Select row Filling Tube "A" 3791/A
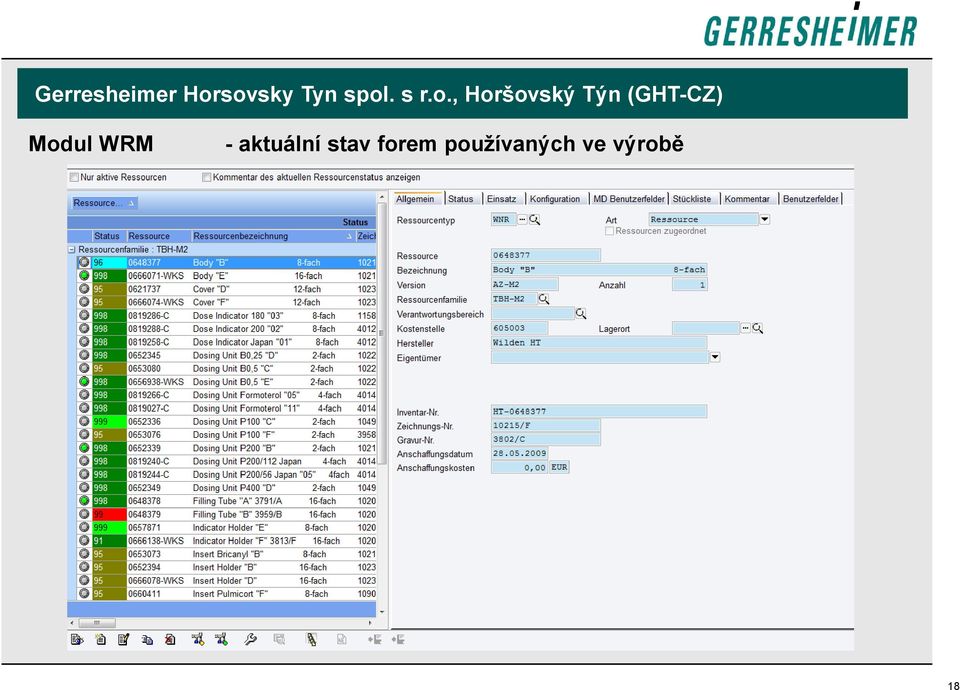 tap(227, 501)
